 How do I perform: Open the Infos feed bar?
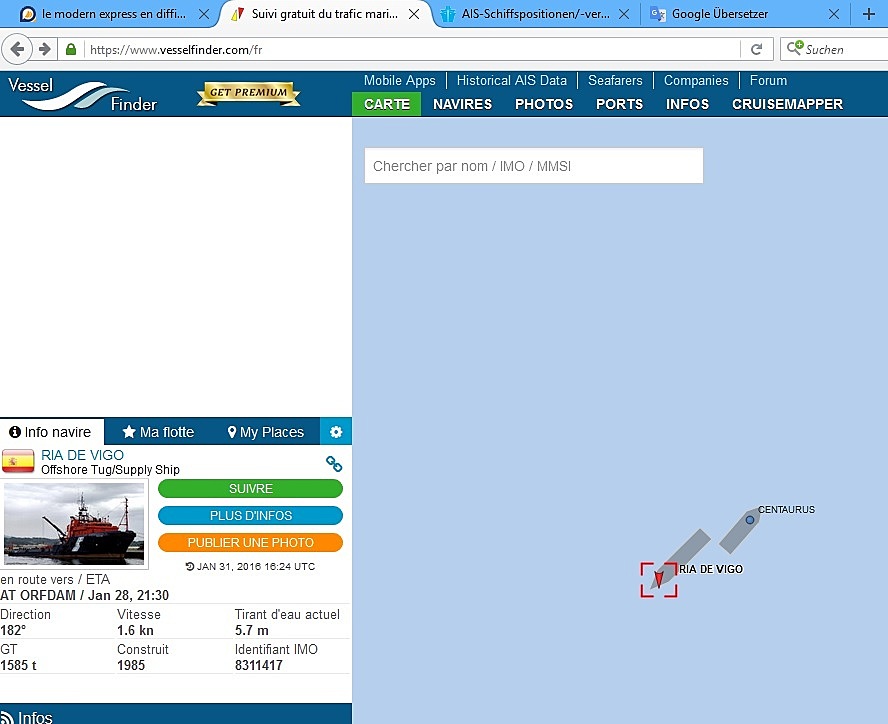click(176, 714)
